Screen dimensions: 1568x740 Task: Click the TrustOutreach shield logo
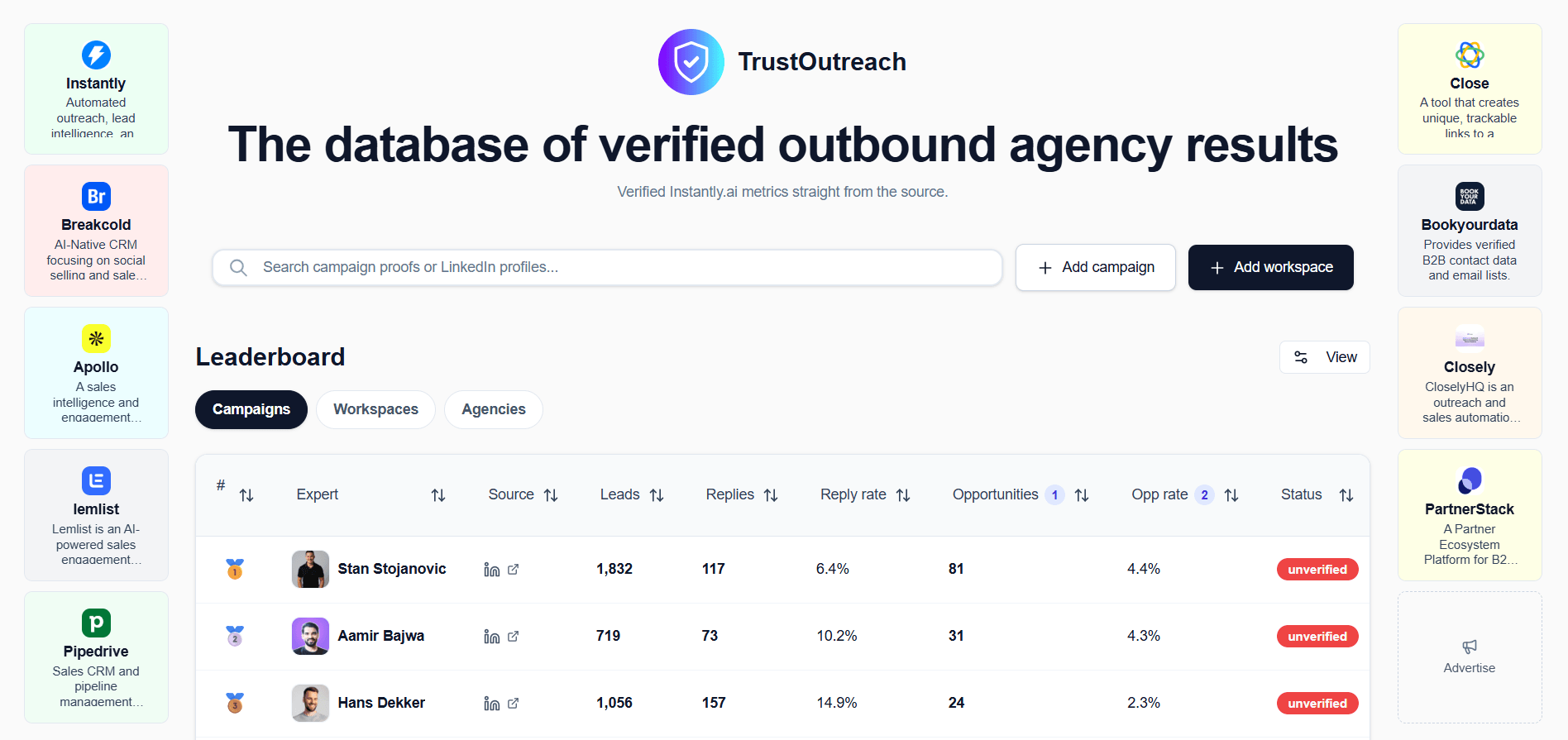[691, 62]
